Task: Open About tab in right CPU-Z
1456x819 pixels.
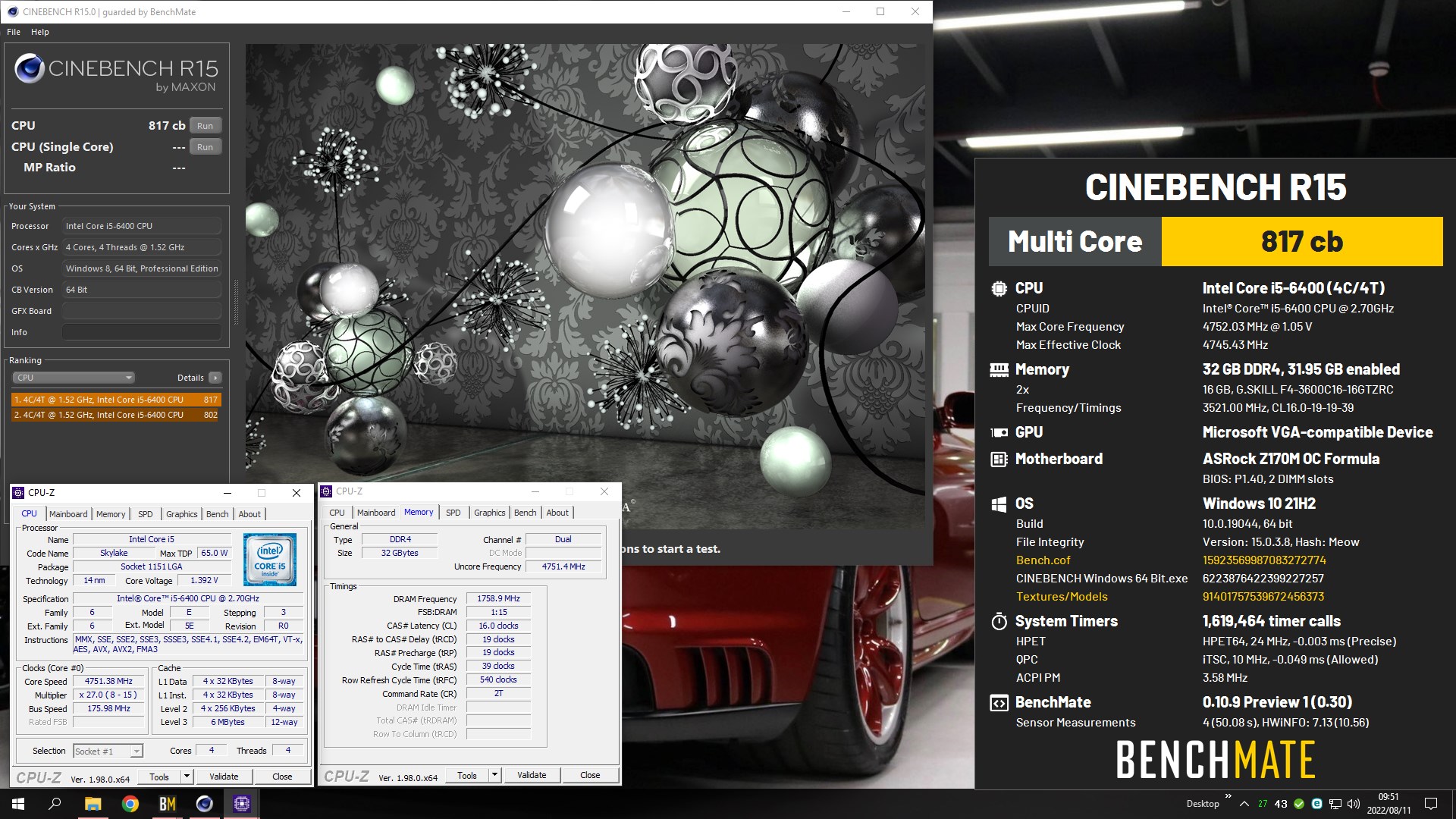Action: point(557,513)
